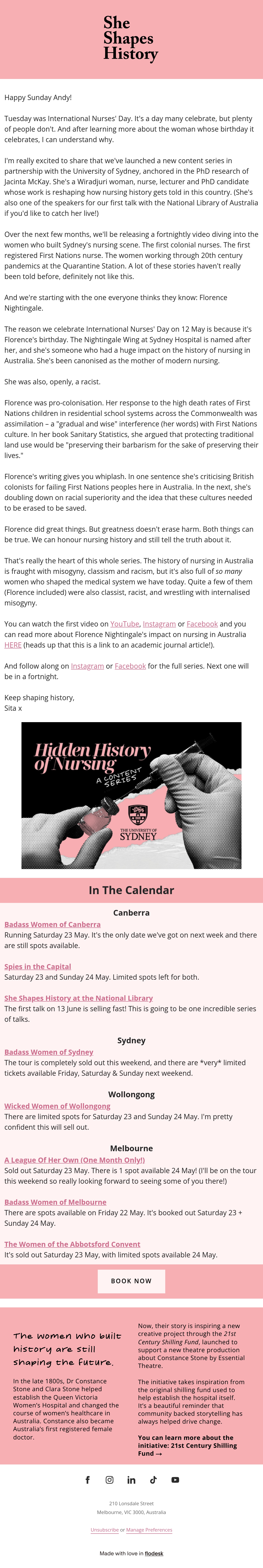
Task: Follow the HERE academic journal article link
Action: pyautogui.click(x=13, y=645)
